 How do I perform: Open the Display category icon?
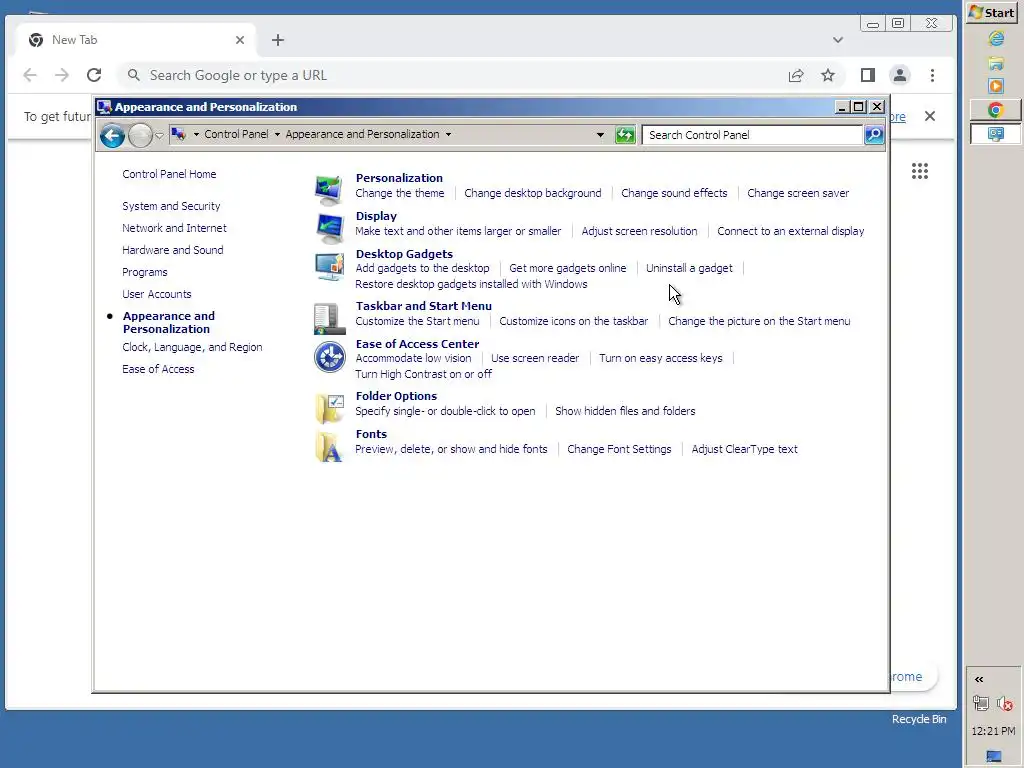coord(329,228)
